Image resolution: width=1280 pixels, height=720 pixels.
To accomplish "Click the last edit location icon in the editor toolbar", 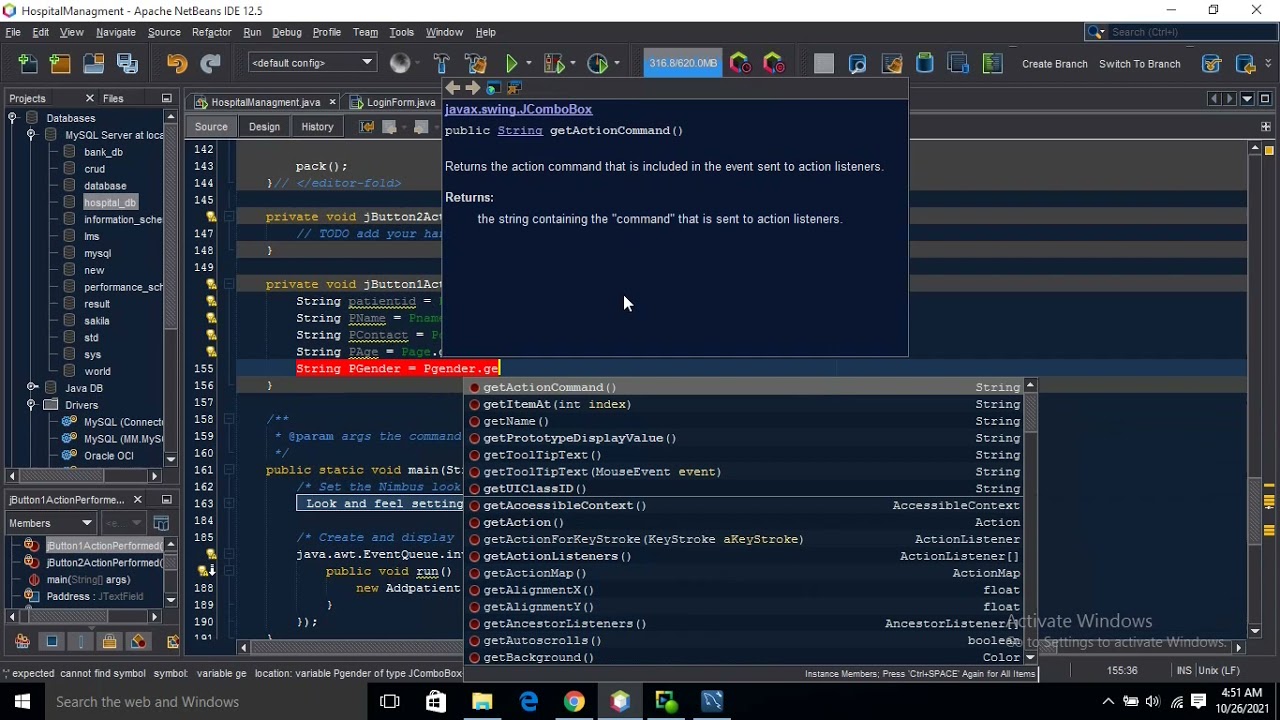I will (367, 127).
